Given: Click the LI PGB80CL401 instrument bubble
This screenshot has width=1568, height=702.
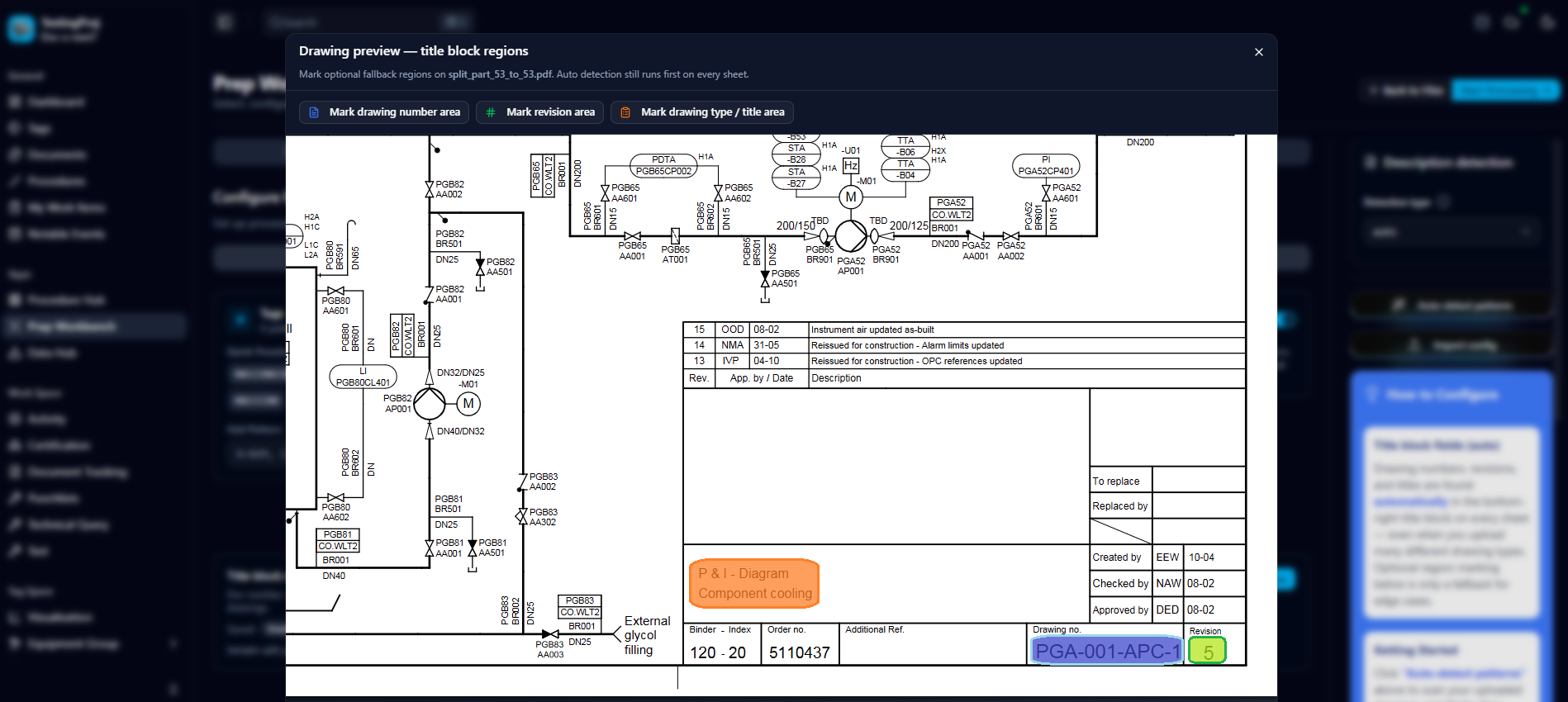Looking at the screenshot, I should (x=363, y=377).
